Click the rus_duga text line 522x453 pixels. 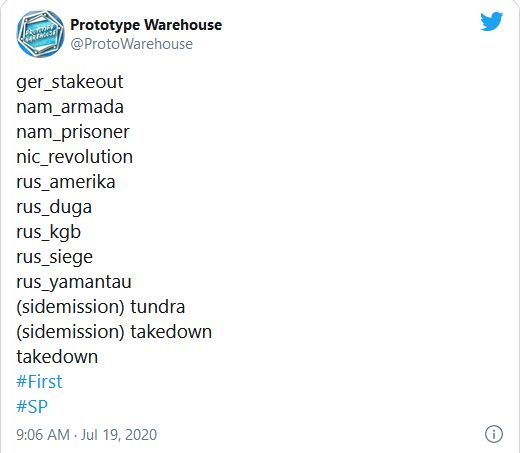pos(54,207)
